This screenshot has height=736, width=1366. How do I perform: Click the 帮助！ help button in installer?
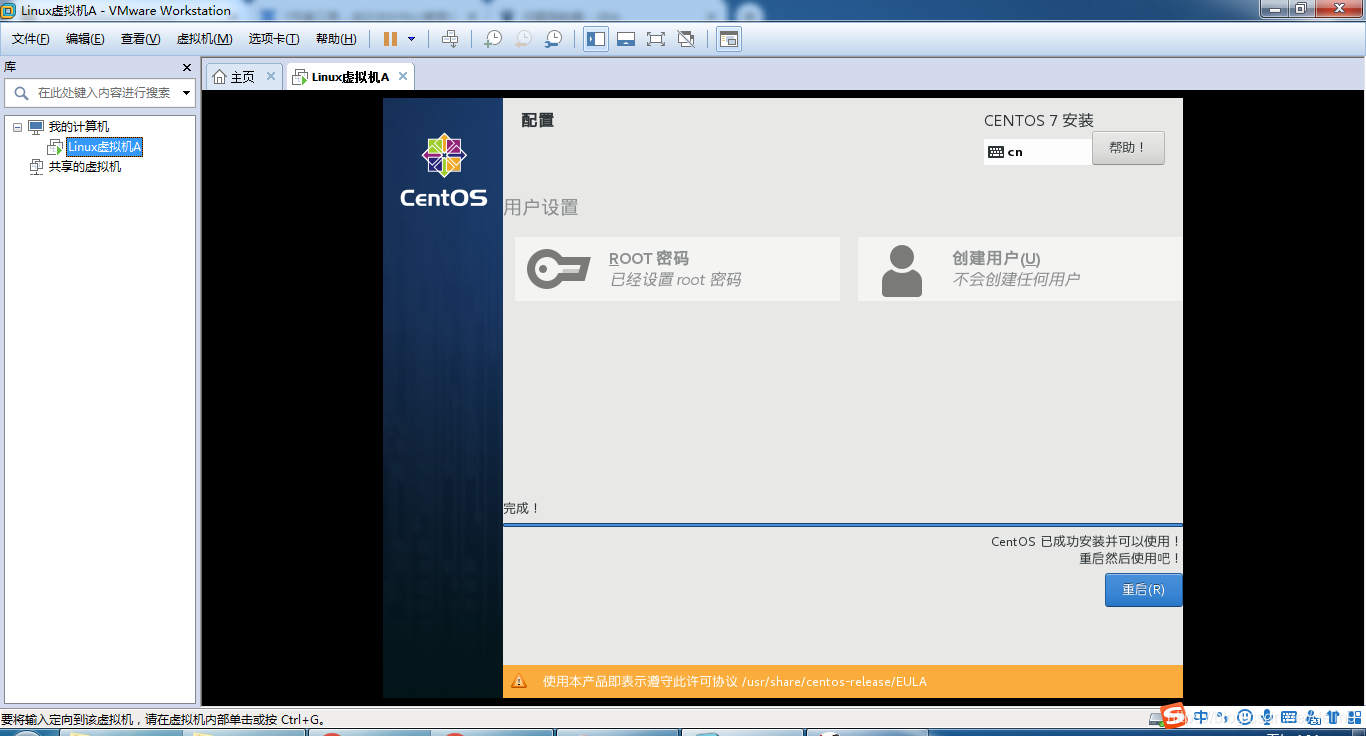(1128, 148)
